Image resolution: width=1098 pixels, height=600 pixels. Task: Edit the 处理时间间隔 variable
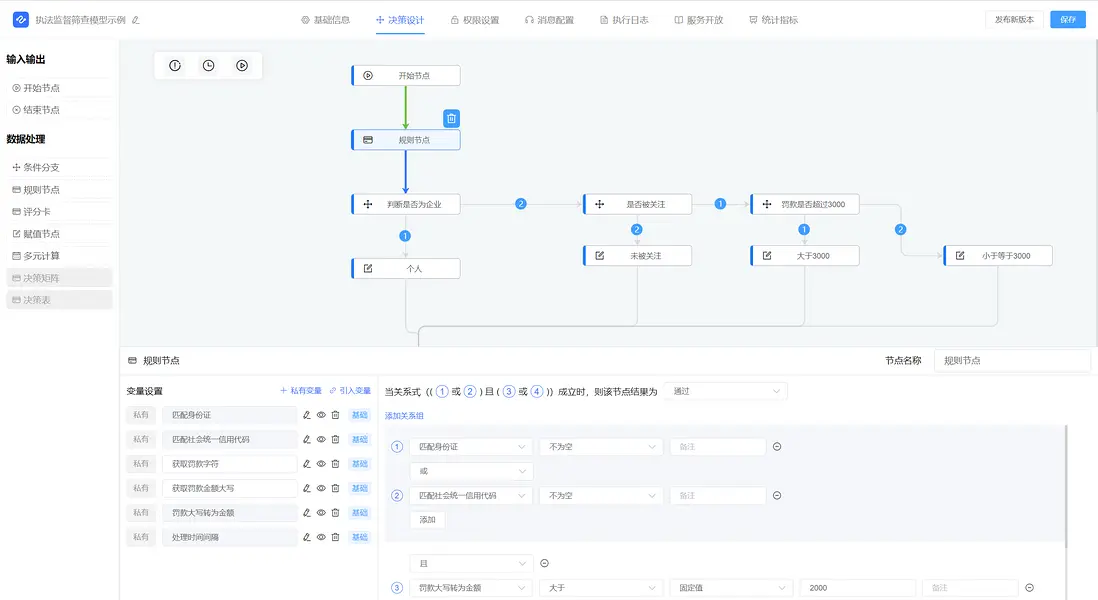(307, 538)
